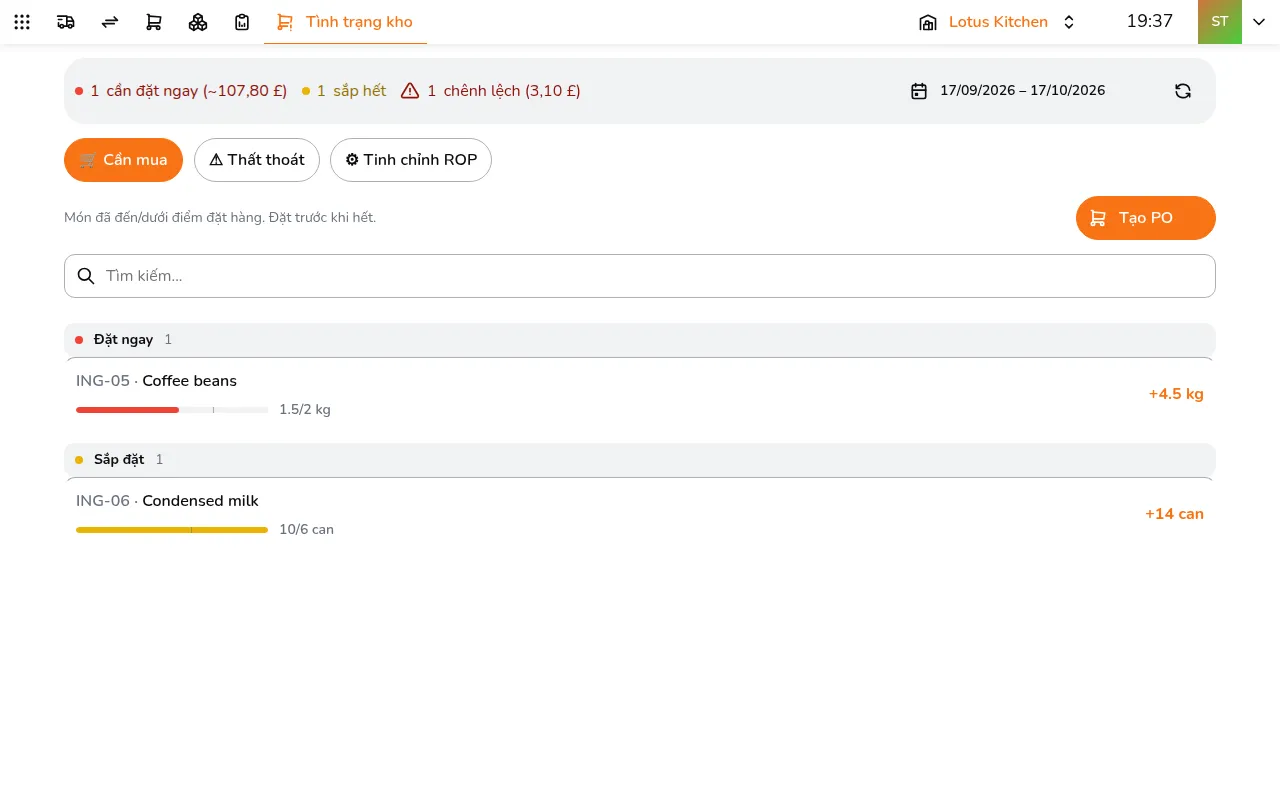
Task: Select the Cần mua filter
Action: 123,160
